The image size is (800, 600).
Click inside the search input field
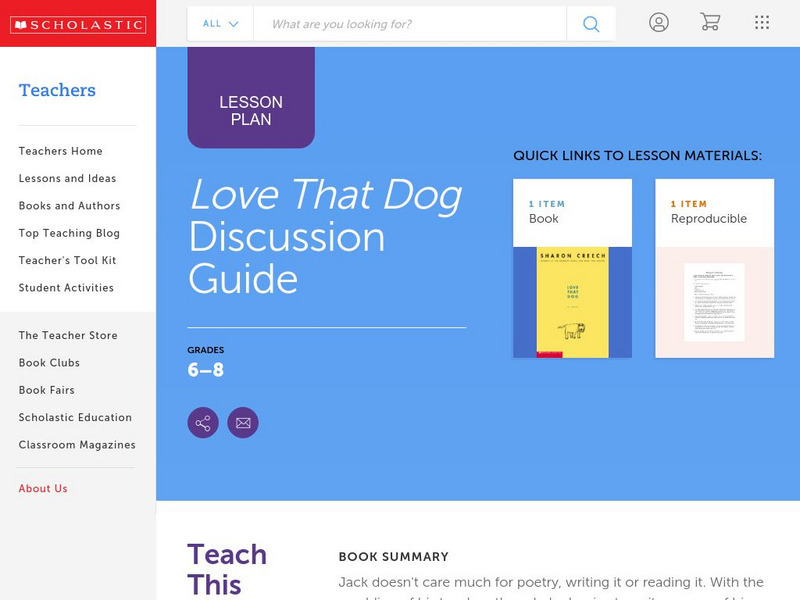pos(400,24)
